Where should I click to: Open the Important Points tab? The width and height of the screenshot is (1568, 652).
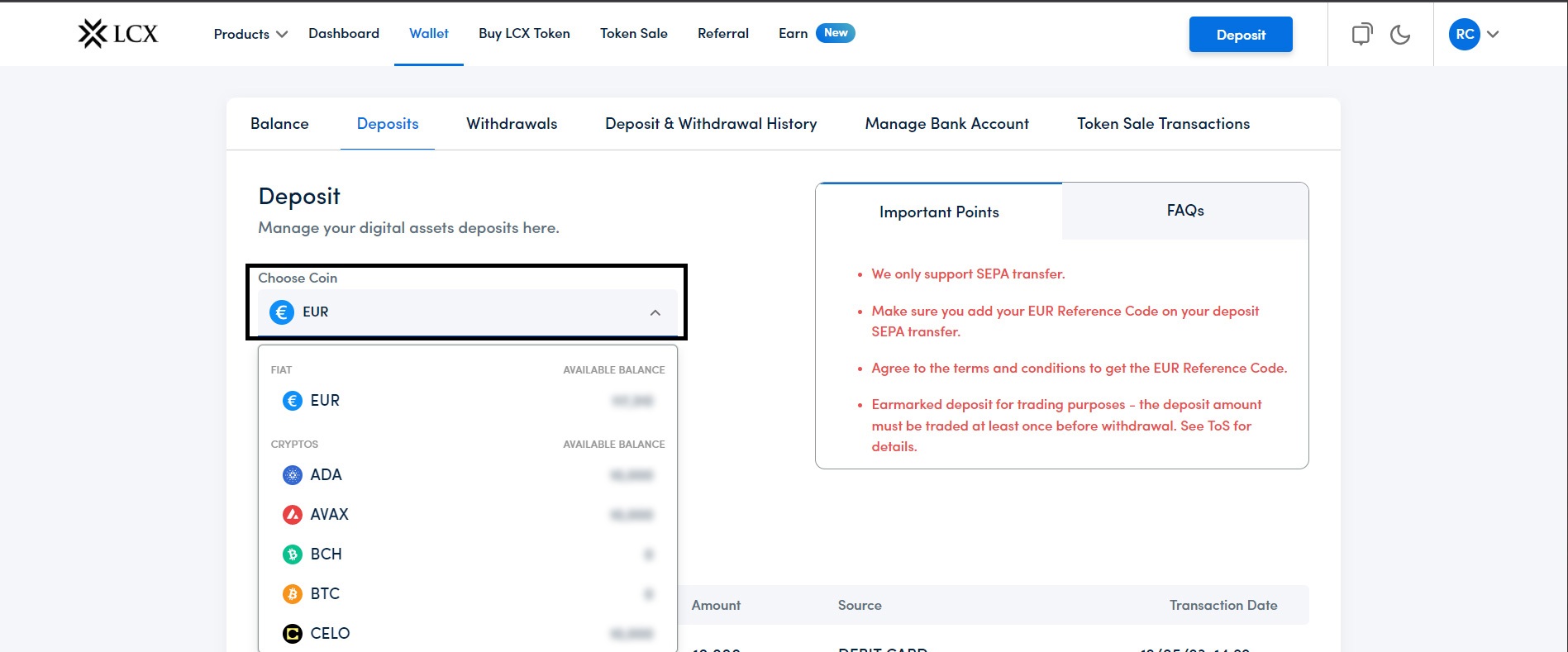click(x=939, y=212)
